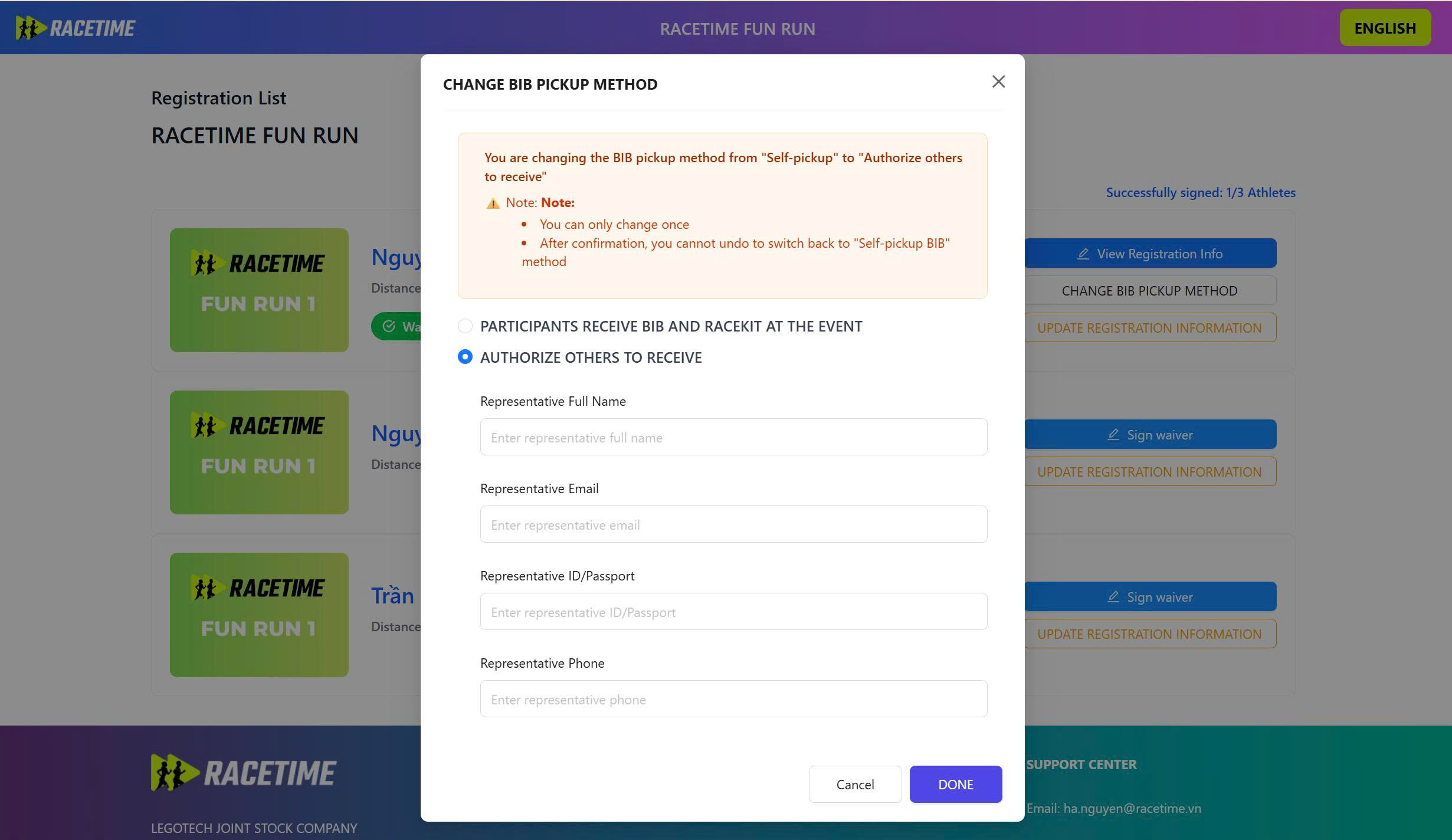The image size is (1452, 840).
Task: Click the Racetime logo in header
Action: (76, 28)
